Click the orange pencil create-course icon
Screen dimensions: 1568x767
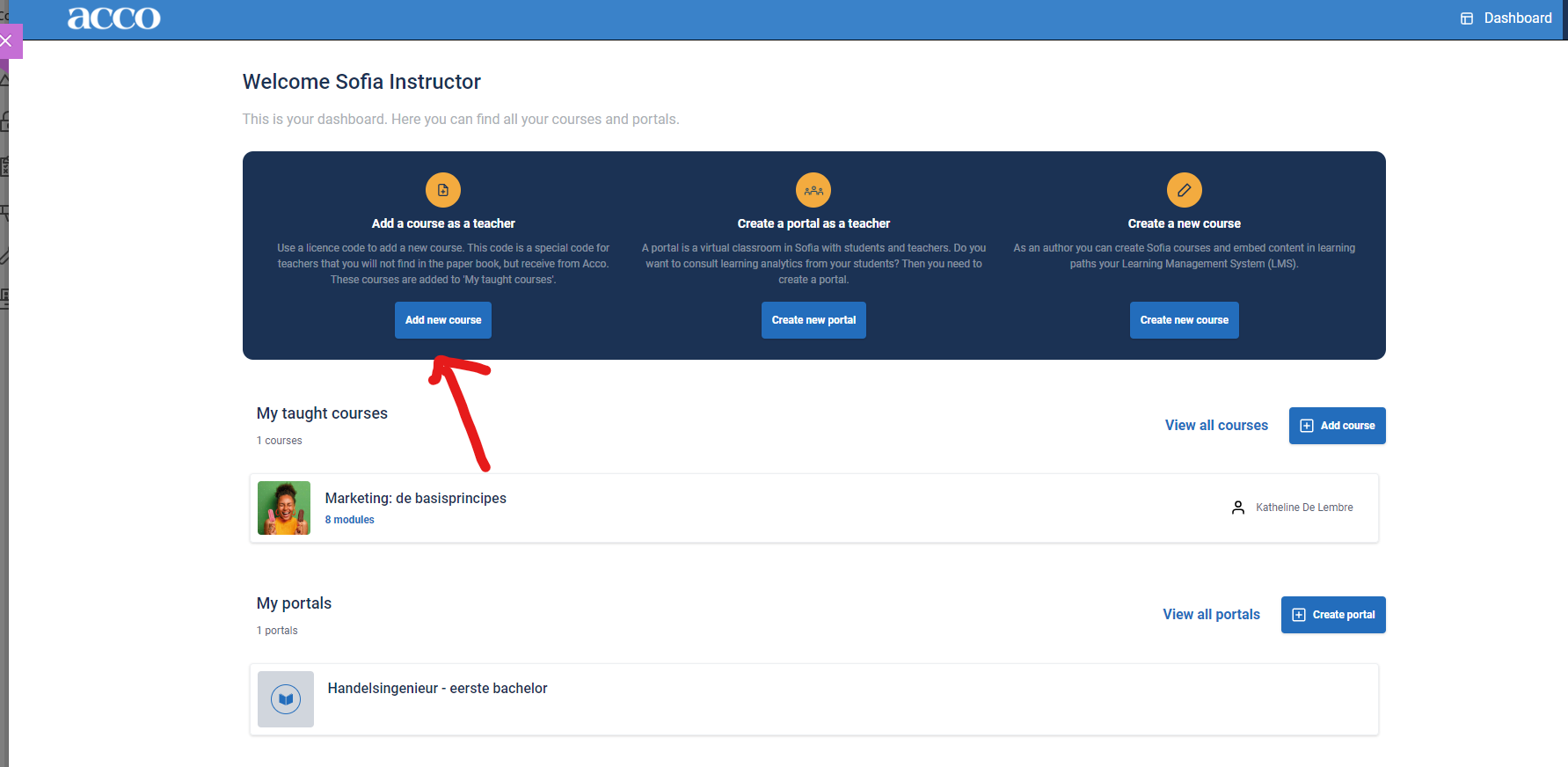coord(1185,190)
